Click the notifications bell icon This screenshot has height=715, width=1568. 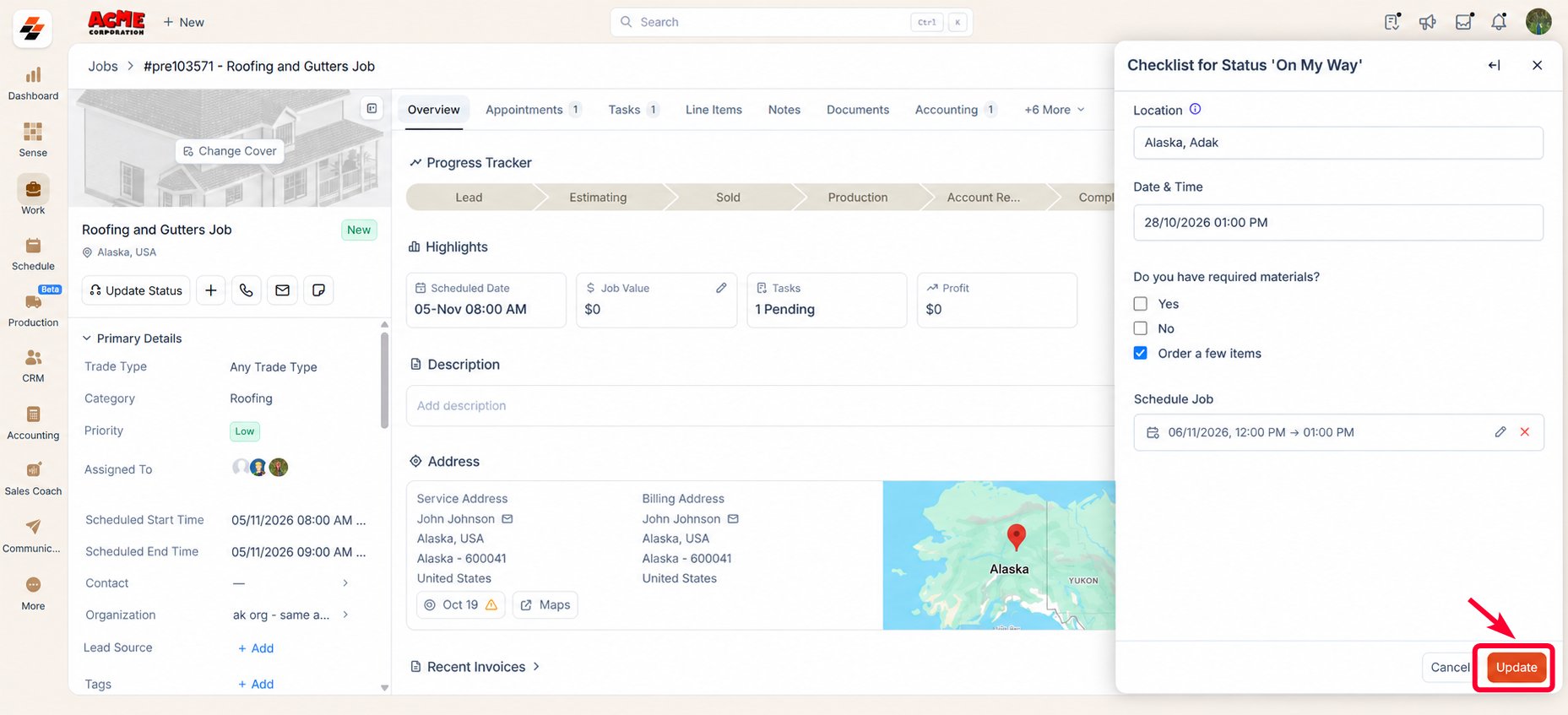click(1499, 22)
